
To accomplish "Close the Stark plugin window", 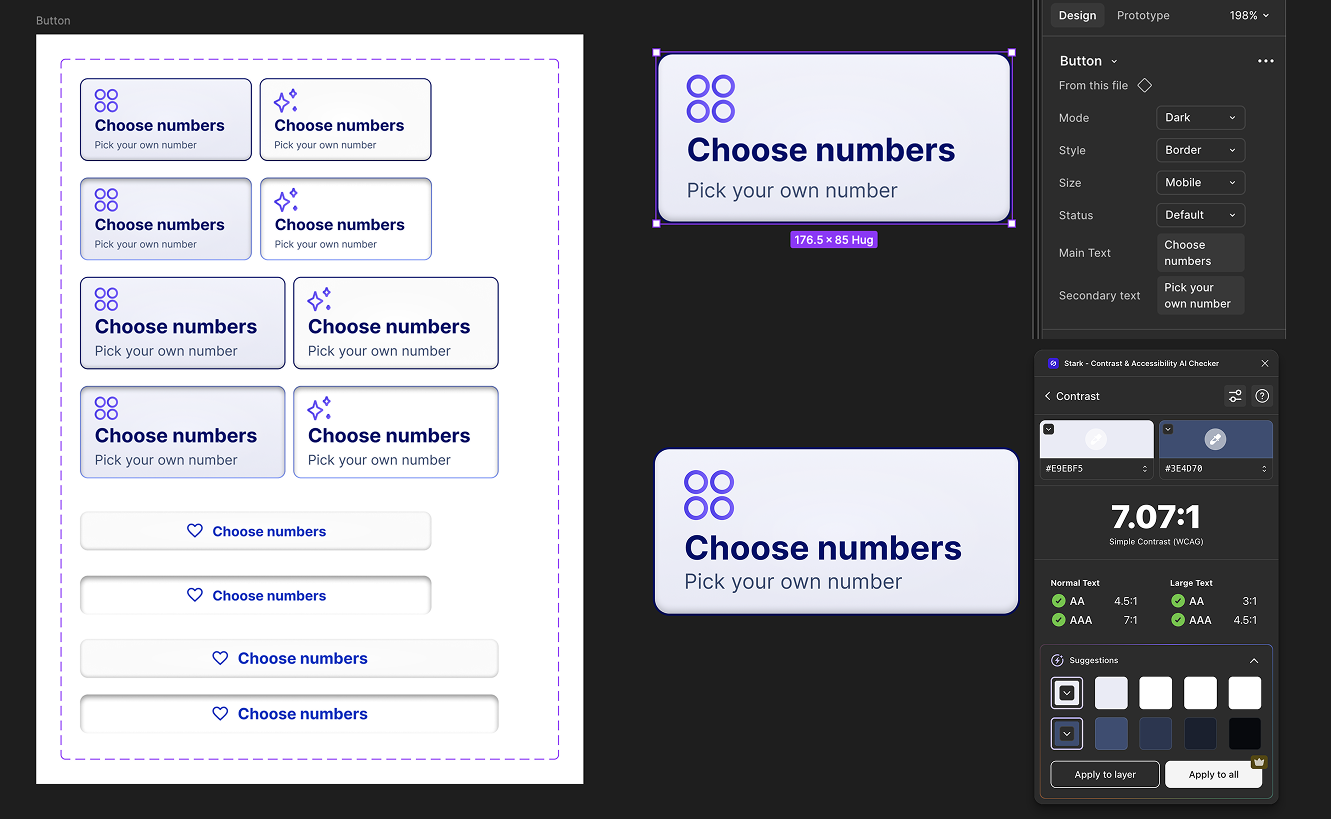I will click(x=1265, y=363).
